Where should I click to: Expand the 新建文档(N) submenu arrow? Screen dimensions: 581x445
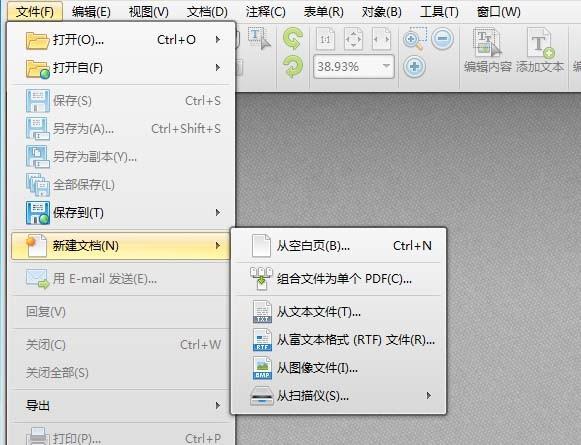pos(218,245)
